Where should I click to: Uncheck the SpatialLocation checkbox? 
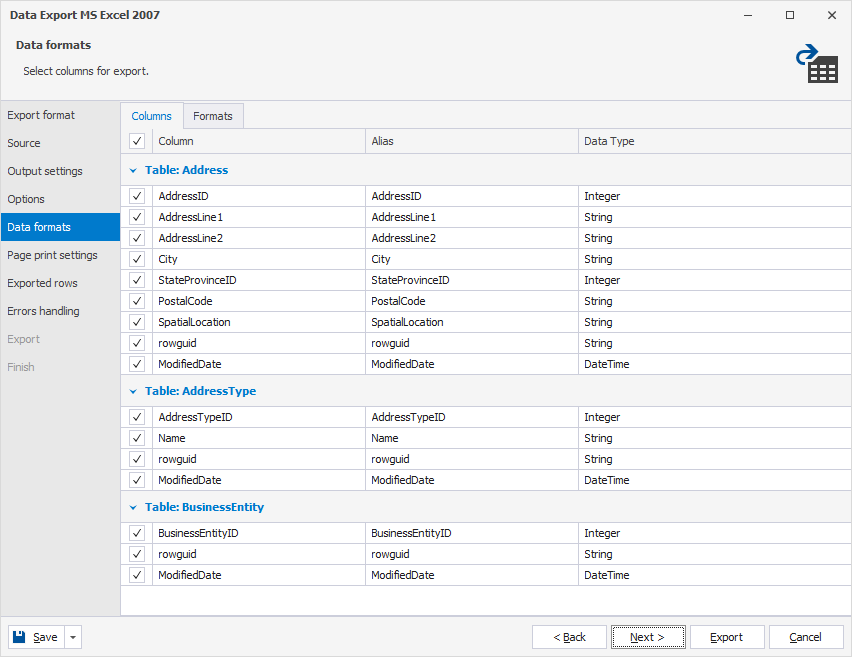[x=137, y=322]
